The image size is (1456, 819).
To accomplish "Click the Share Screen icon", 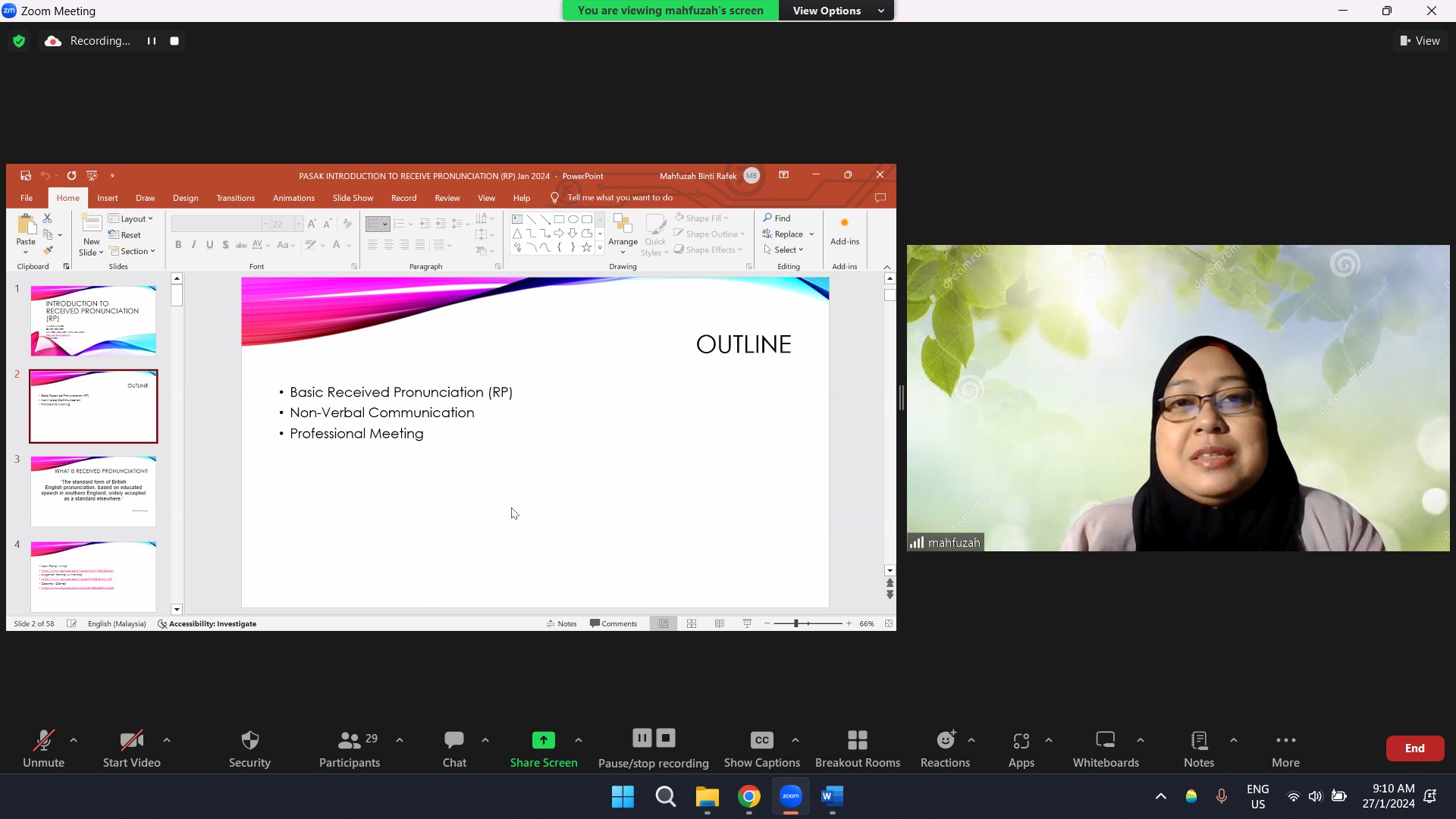I will click(543, 740).
